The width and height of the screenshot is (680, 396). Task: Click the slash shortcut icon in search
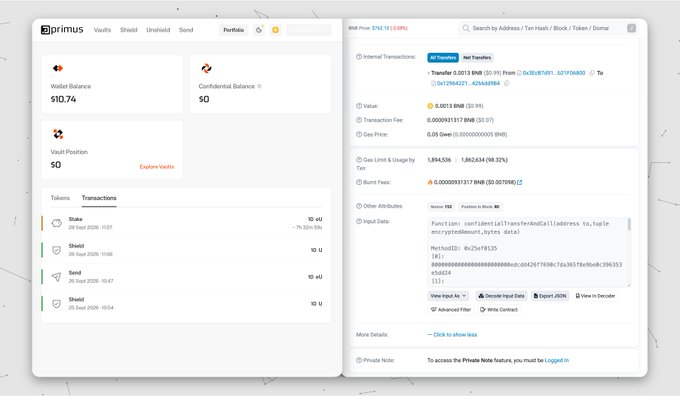631,28
